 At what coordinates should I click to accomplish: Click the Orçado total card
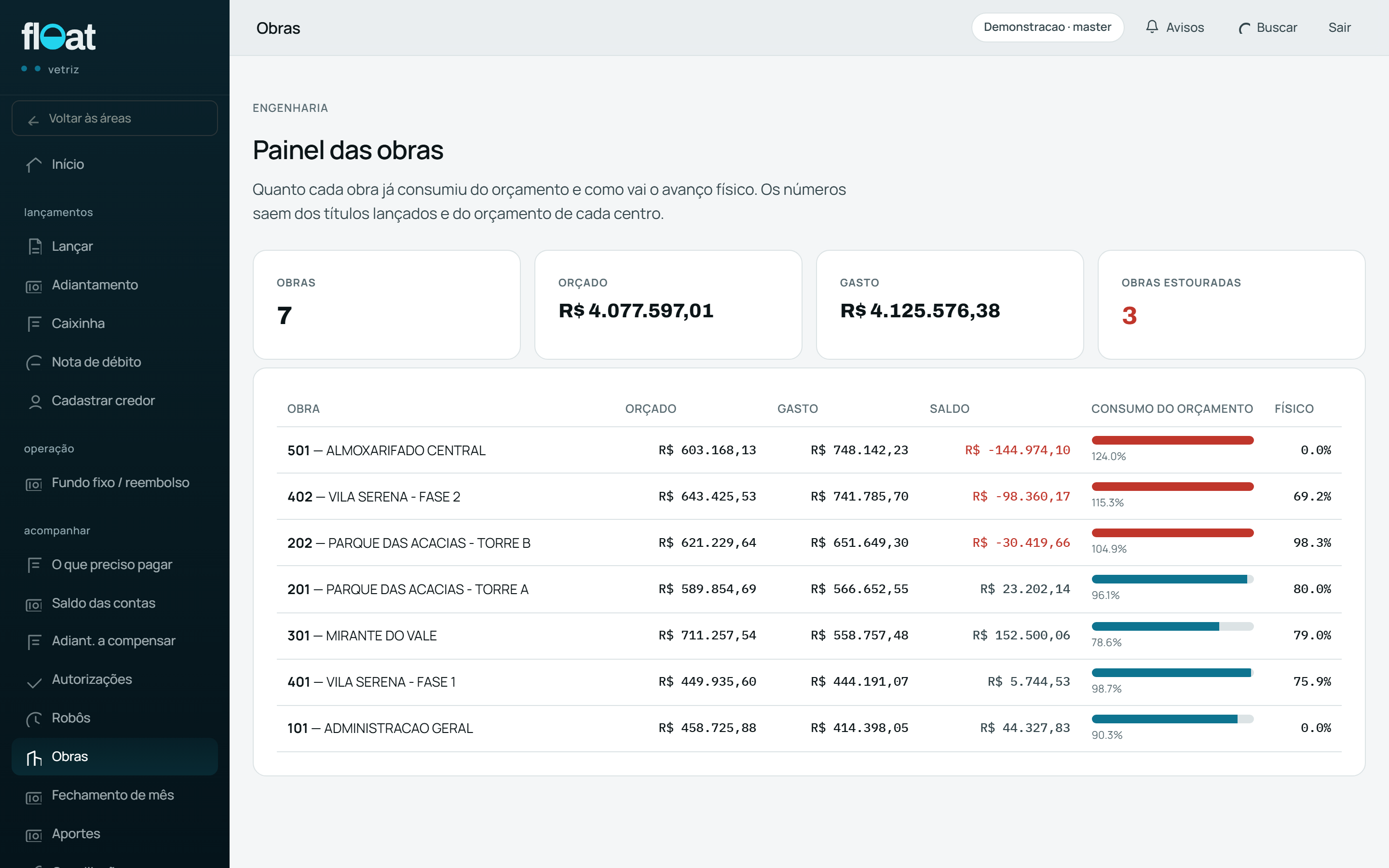point(668,305)
